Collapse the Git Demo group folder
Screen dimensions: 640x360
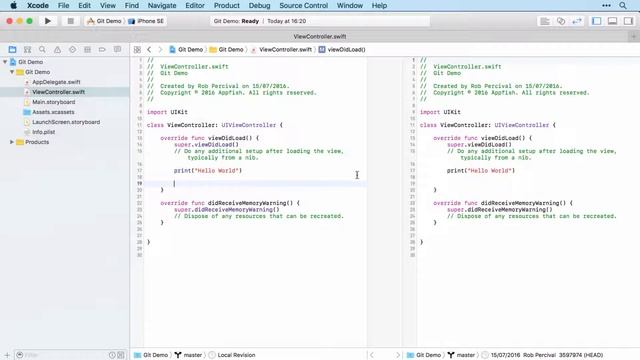[x=12, y=72]
